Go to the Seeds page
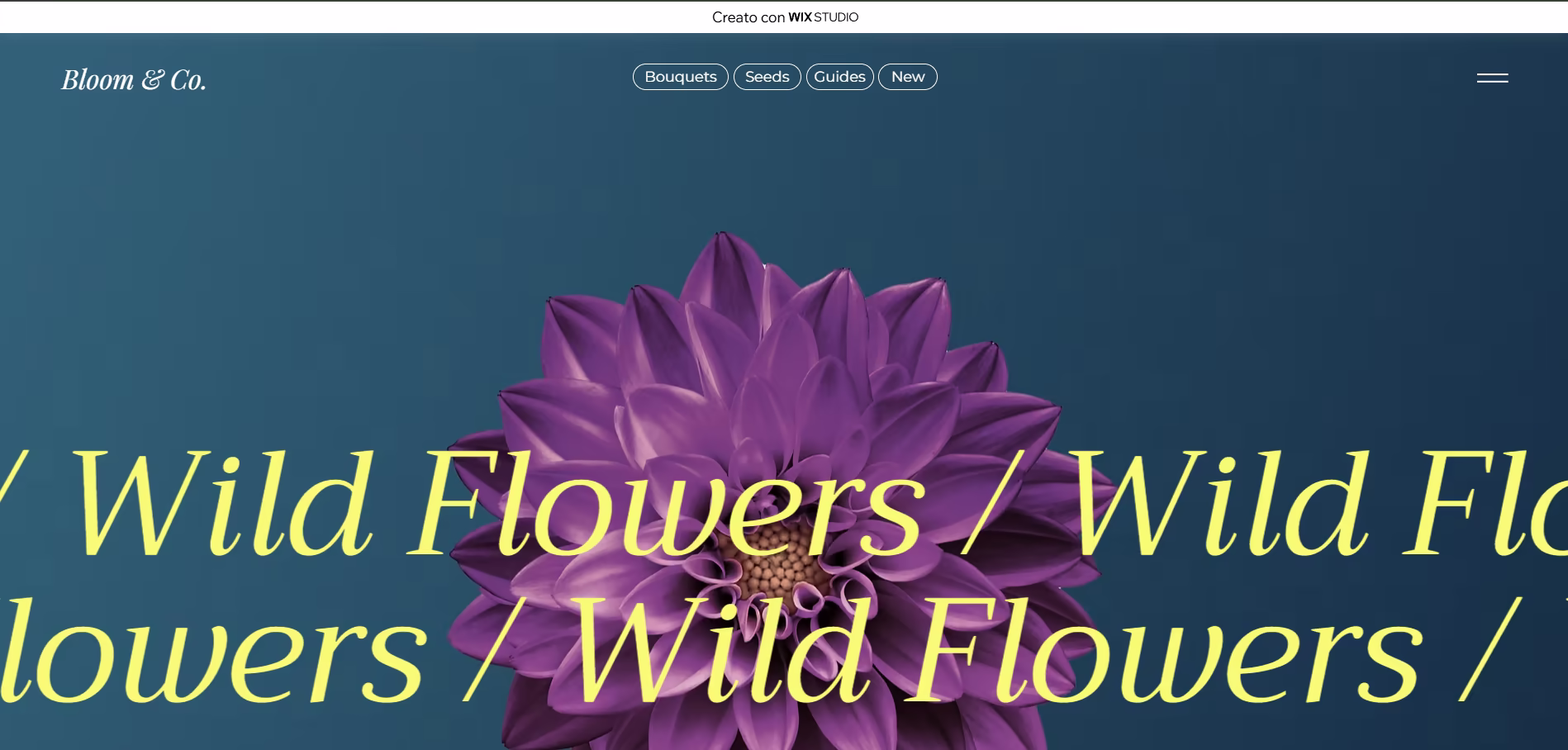Viewport: 1568px width, 750px height. [767, 77]
